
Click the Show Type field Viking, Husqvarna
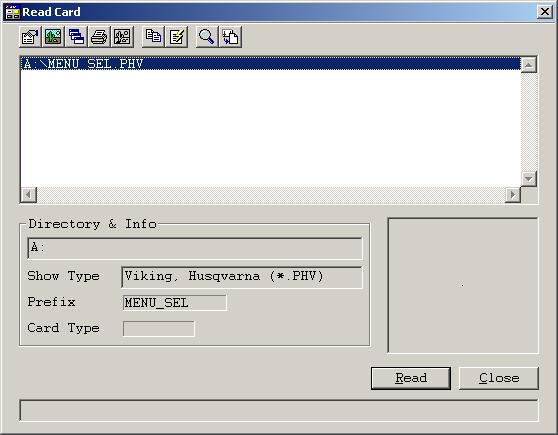pyautogui.click(x=242, y=277)
